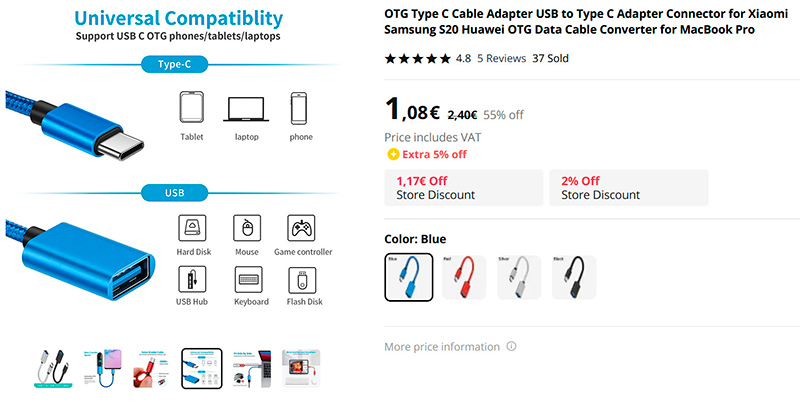The image size is (800, 407).
Task: Expand More price information
Action: click(x=442, y=347)
